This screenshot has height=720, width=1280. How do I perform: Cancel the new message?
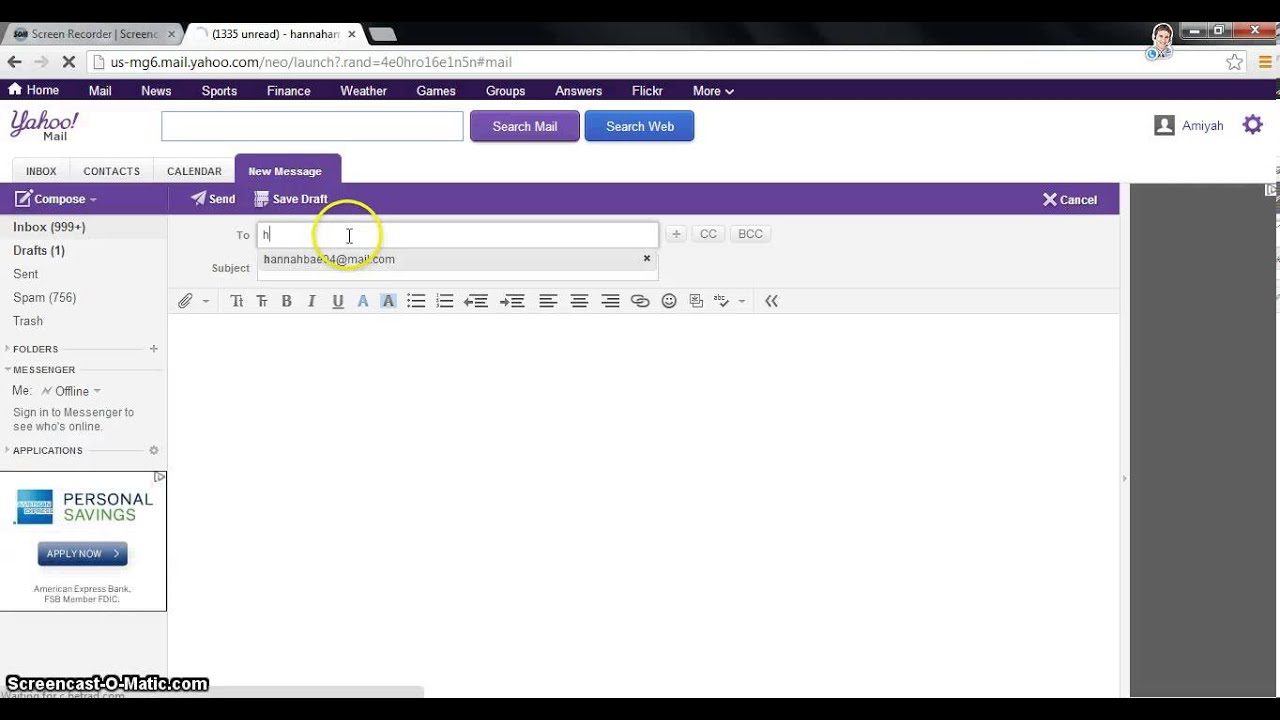1070,200
